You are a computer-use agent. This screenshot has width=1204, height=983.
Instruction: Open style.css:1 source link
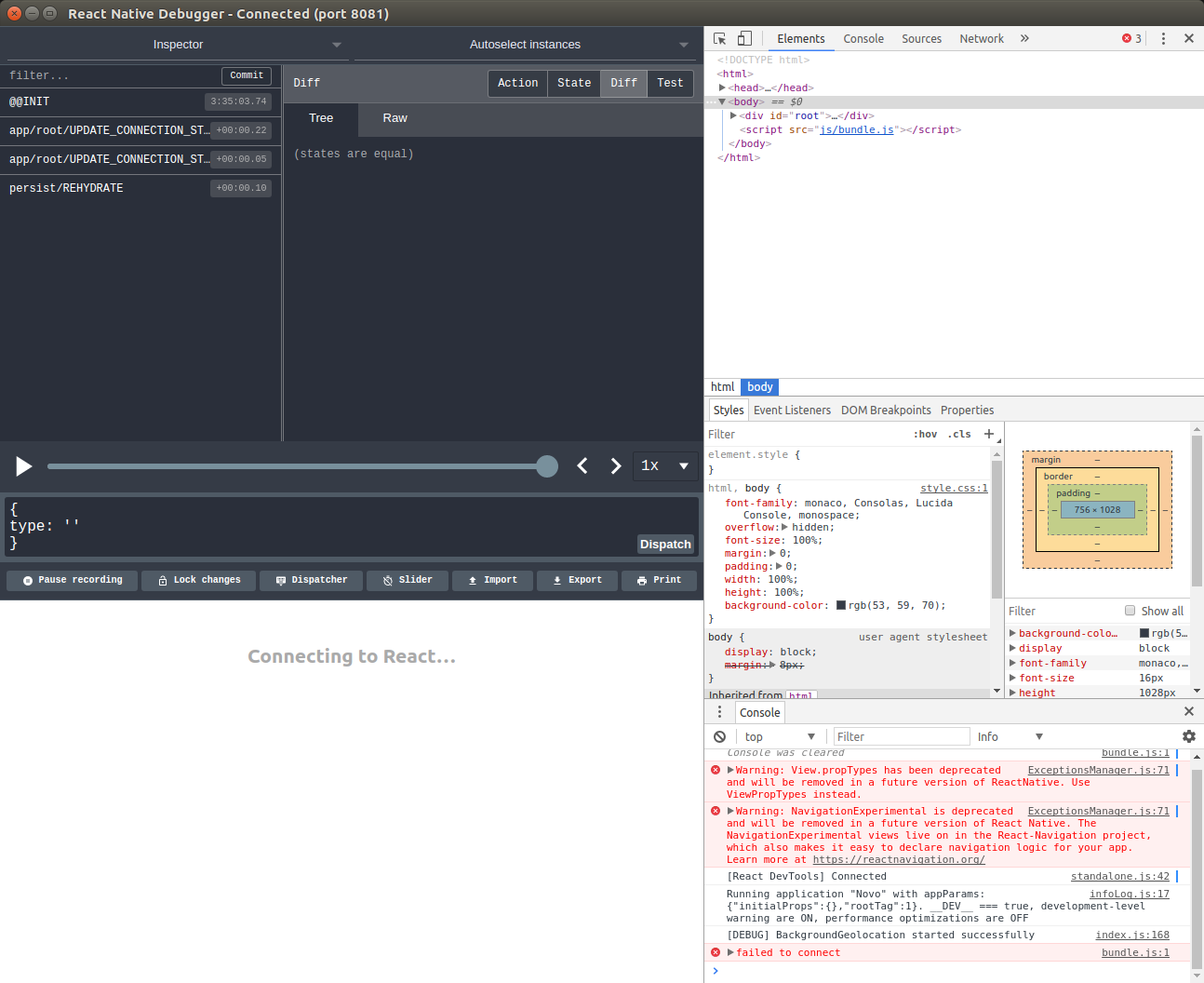(954, 488)
